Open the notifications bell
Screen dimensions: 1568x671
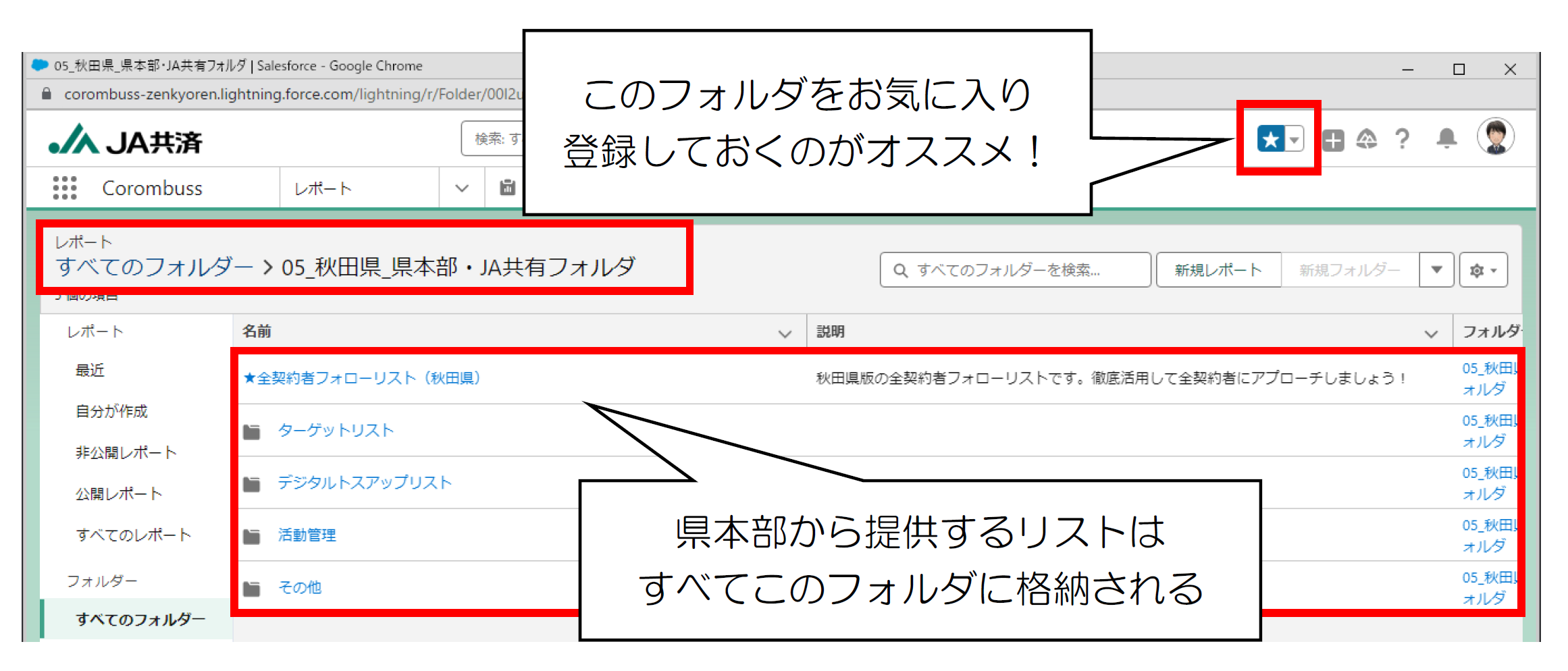[x=1446, y=139]
